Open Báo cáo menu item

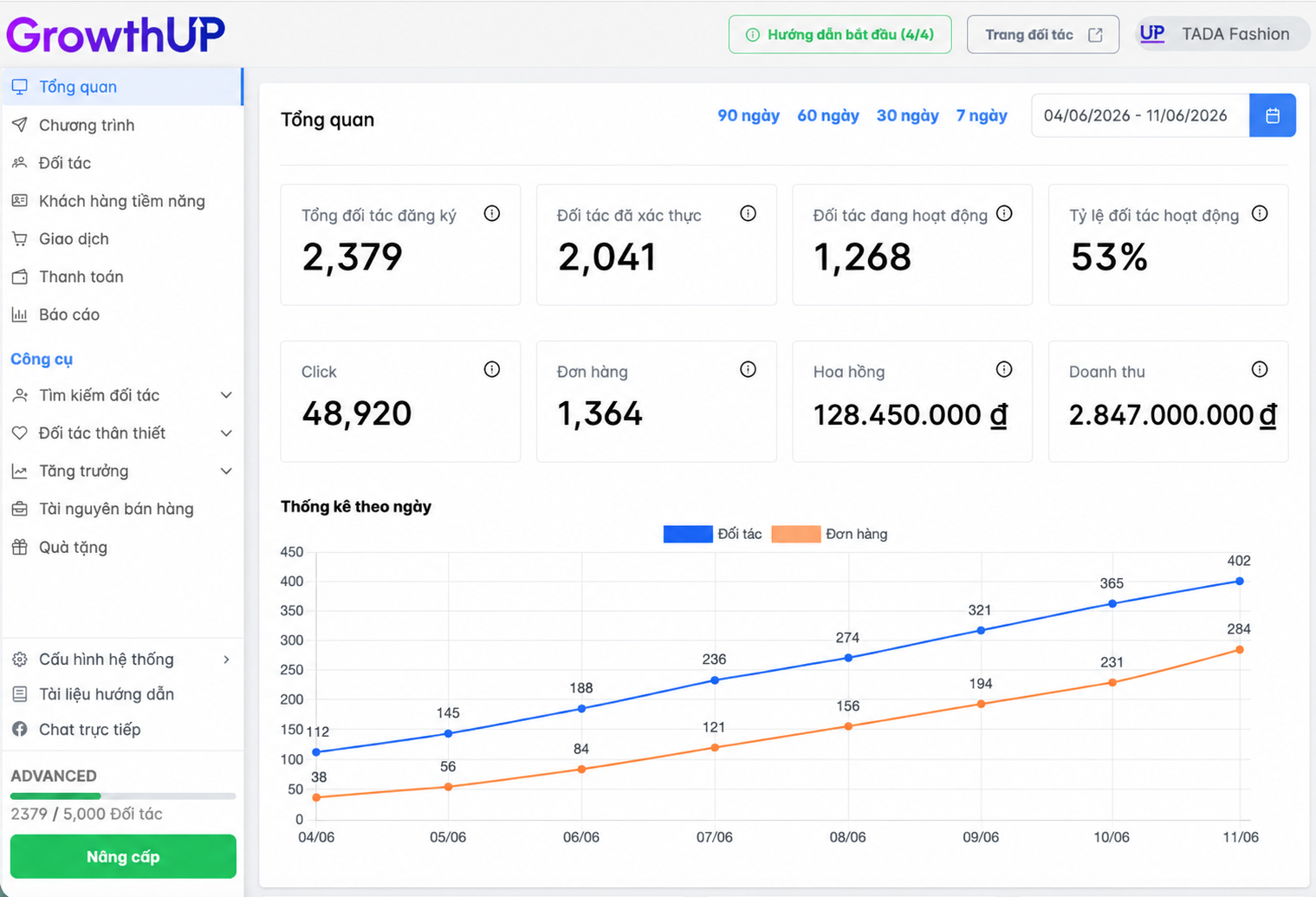(122, 315)
